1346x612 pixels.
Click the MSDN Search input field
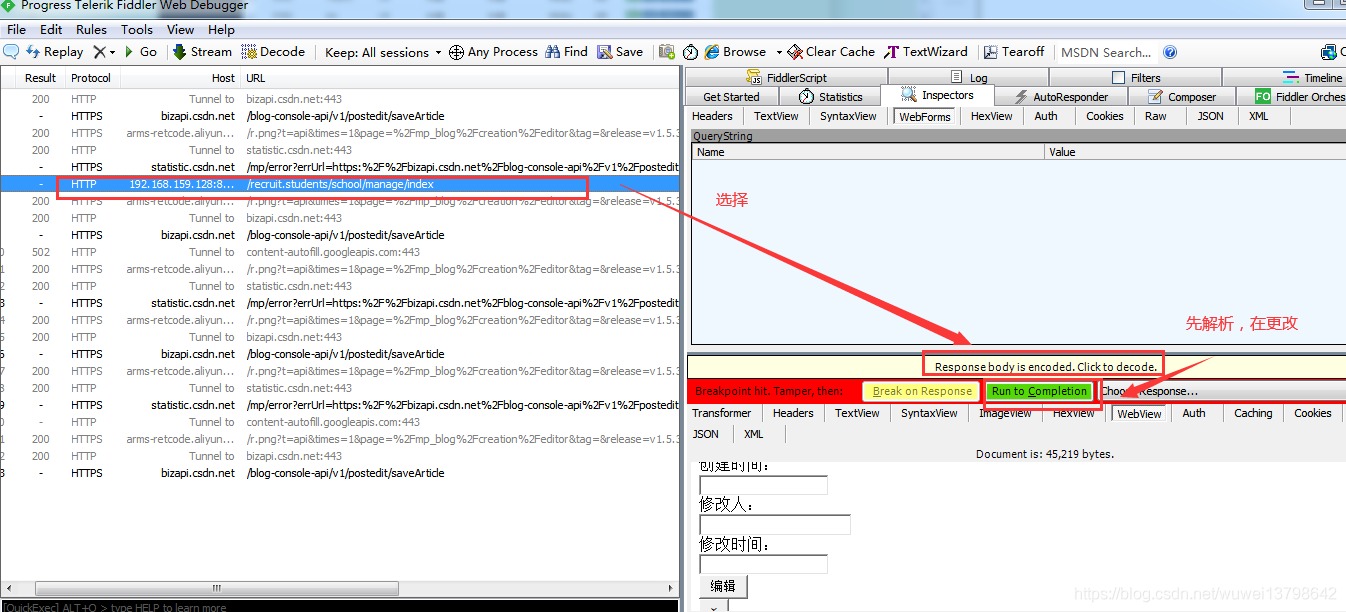click(1105, 52)
